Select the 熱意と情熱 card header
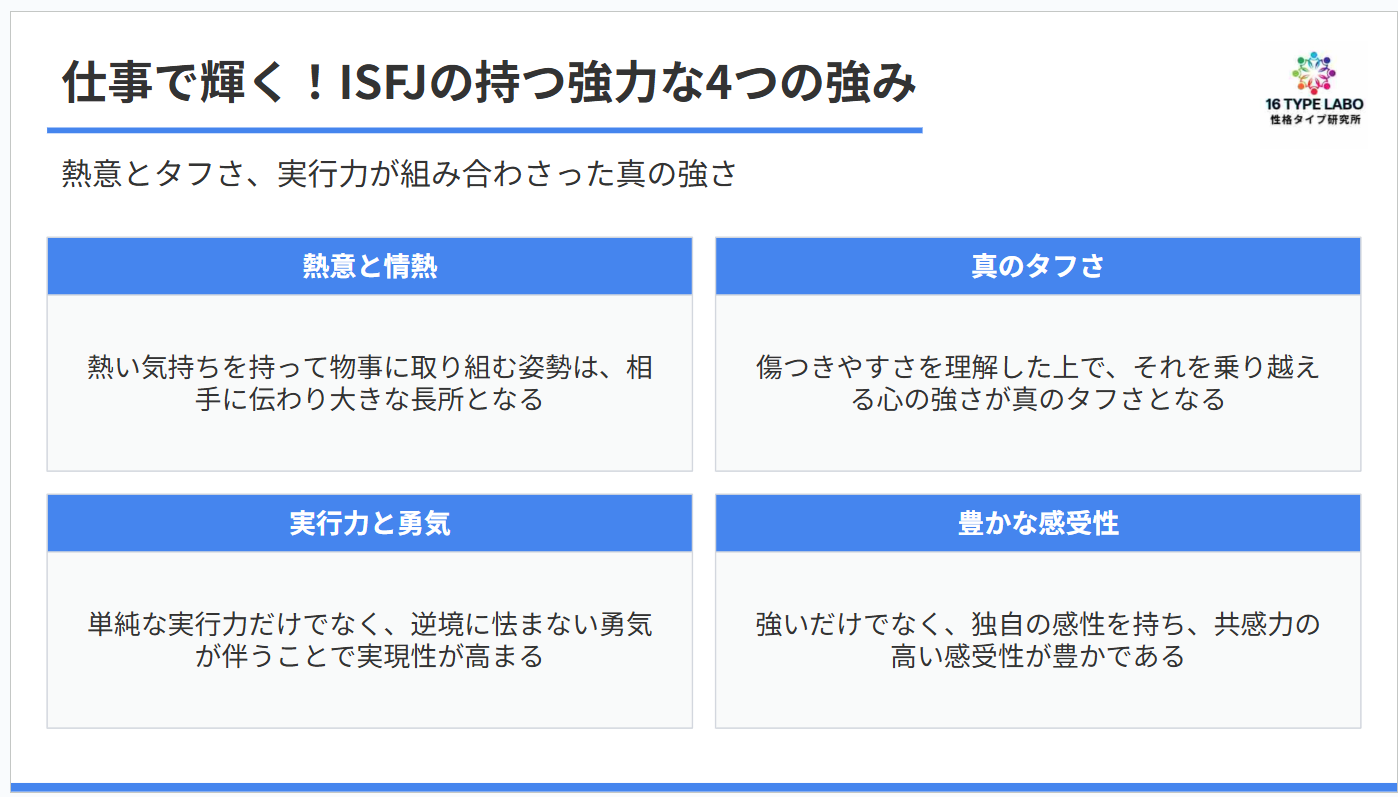The image size is (1398, 797). [x=369, y=266]
